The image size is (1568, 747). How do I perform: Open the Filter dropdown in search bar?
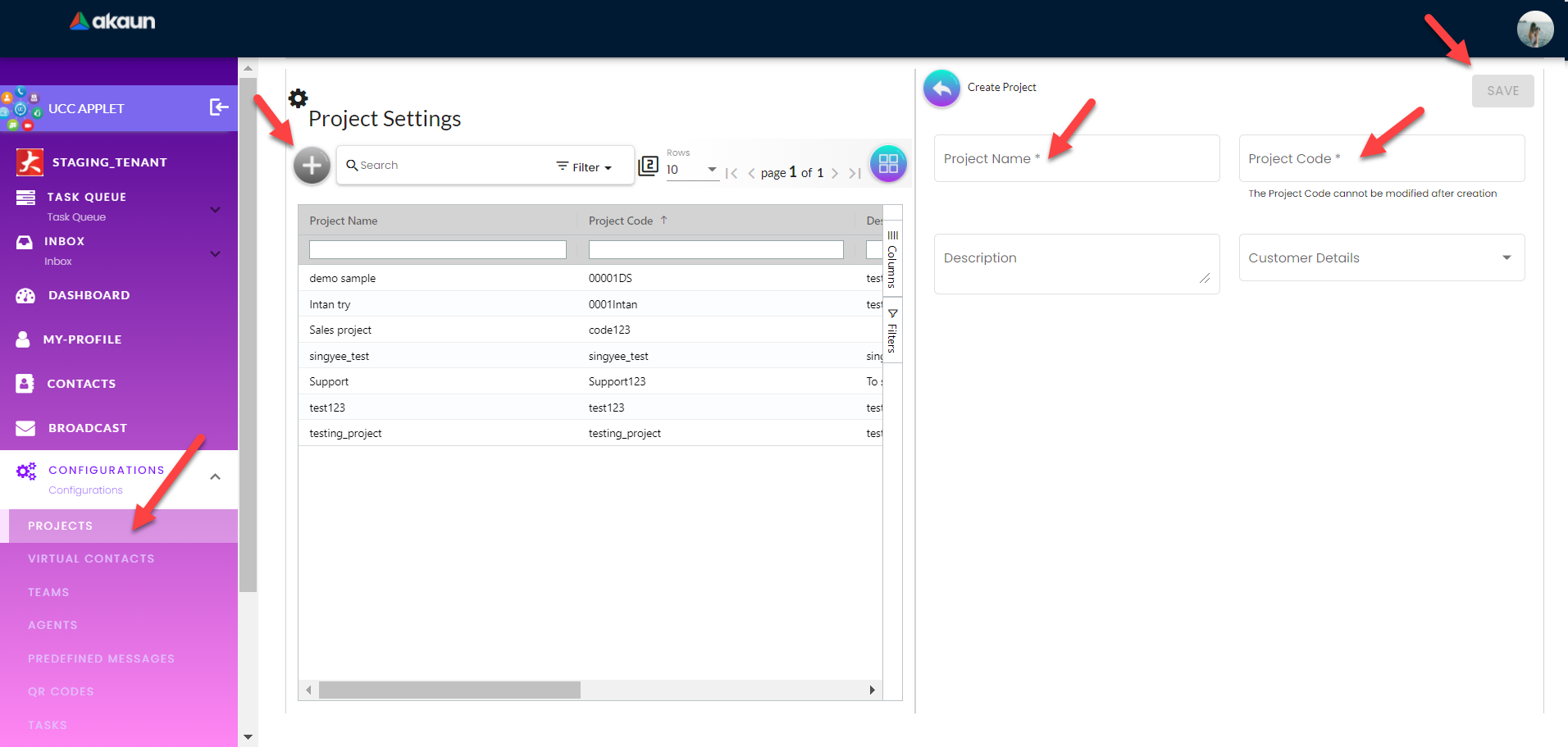585,167
